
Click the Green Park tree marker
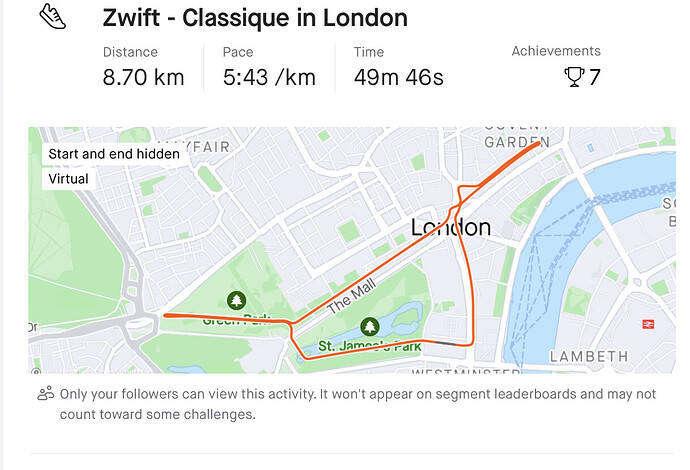(236, 301)
